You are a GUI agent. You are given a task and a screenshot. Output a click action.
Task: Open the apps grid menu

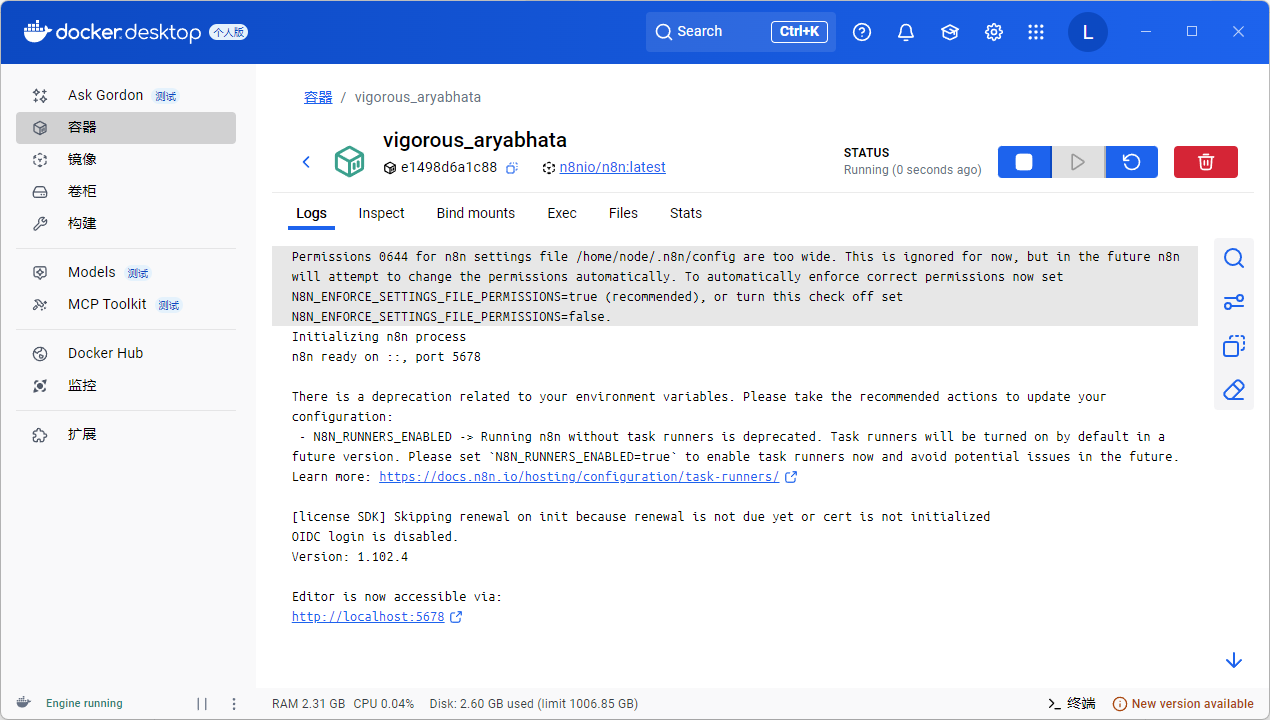pyautogui.click(x=1036, y=32)
